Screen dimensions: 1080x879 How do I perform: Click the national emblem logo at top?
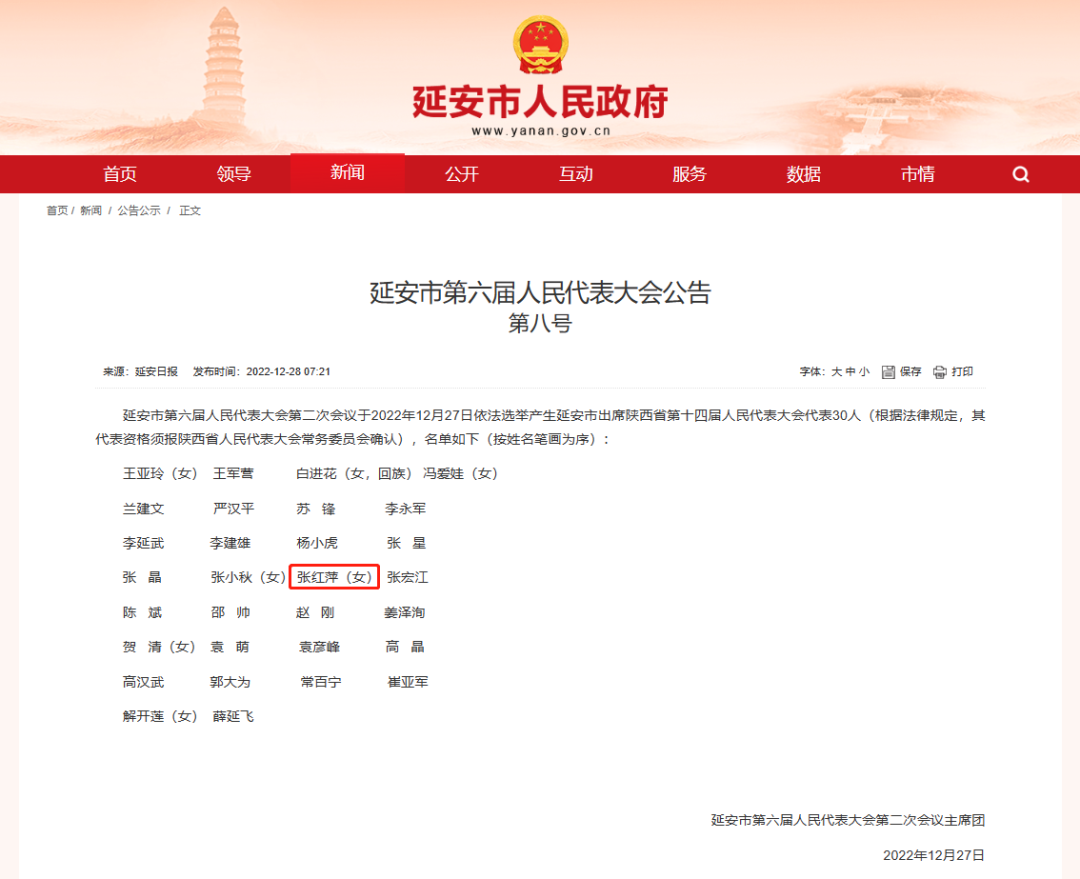pyautogui.click(x=540, y=45)
